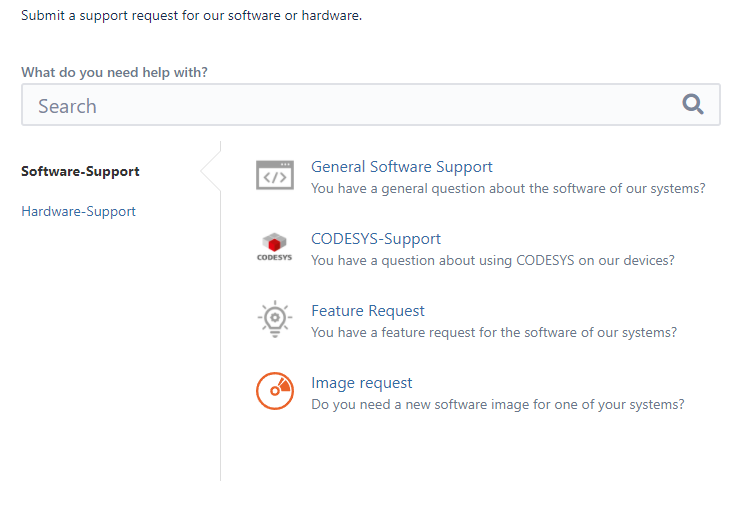
Task: Click the orange disc Image request icon
Action: pos(275,391)
